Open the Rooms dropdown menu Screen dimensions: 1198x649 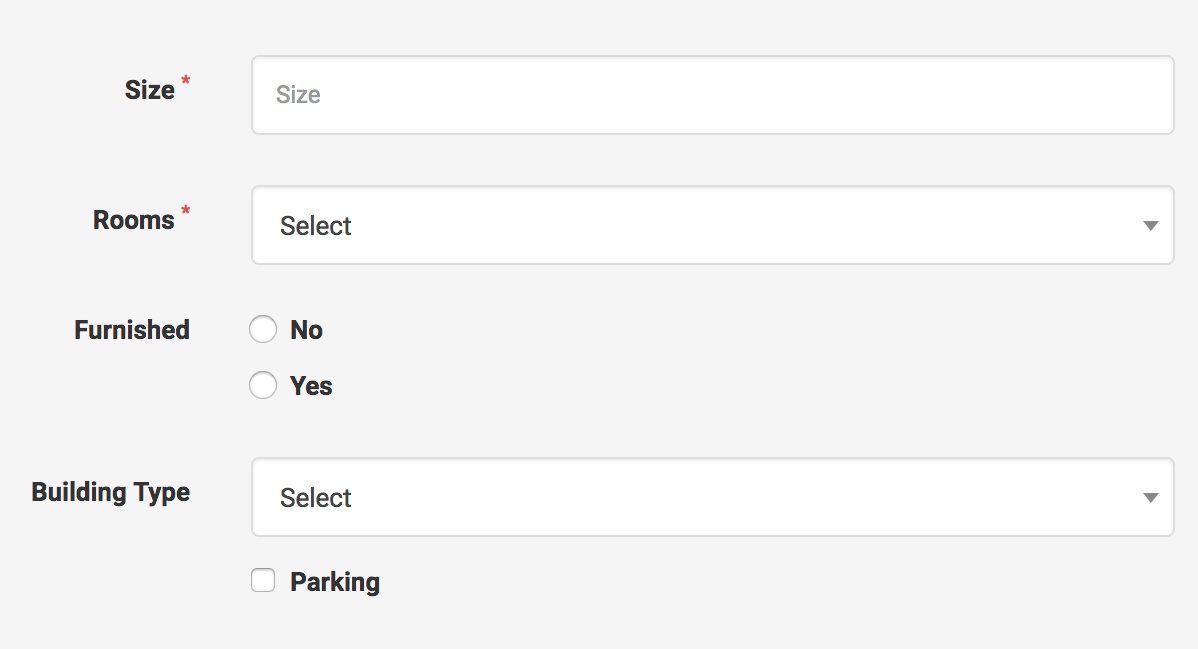click(x=712, y=225)
